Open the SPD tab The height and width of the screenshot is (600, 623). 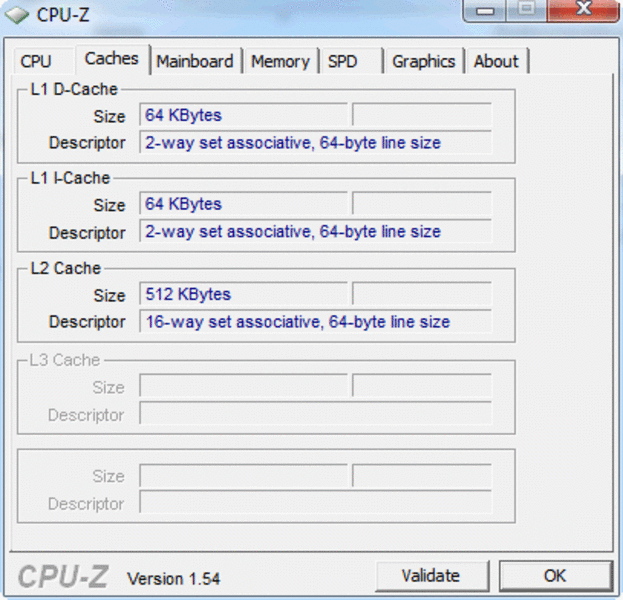[x=351, y=61]
